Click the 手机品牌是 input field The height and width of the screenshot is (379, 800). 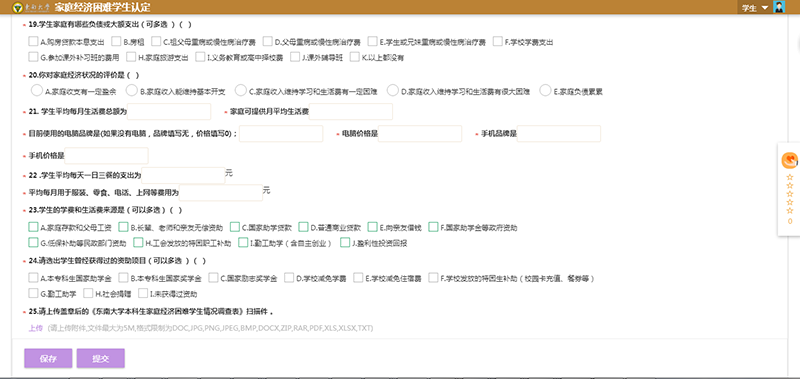(559, 134)
